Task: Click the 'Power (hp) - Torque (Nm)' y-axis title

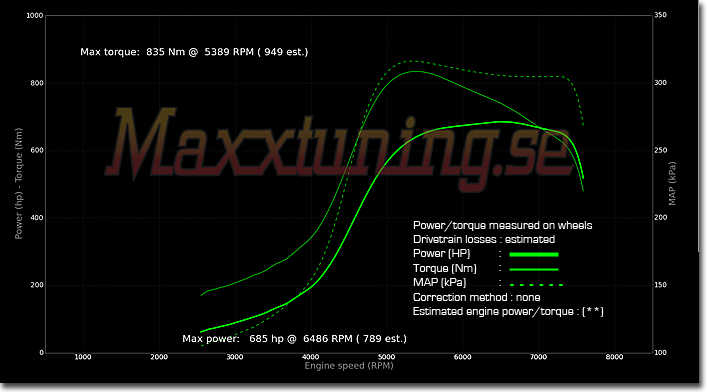Action: pos(19,183)
